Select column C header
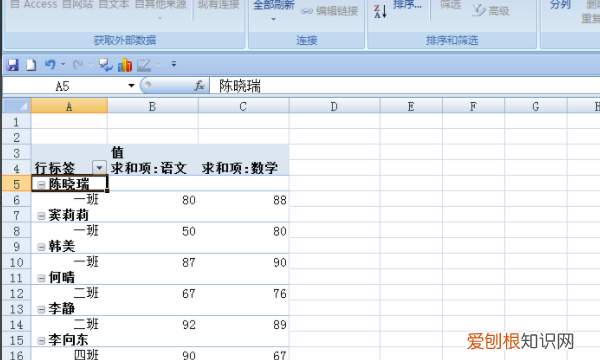This screenshot has height=360, width=600. click(243, 106)
